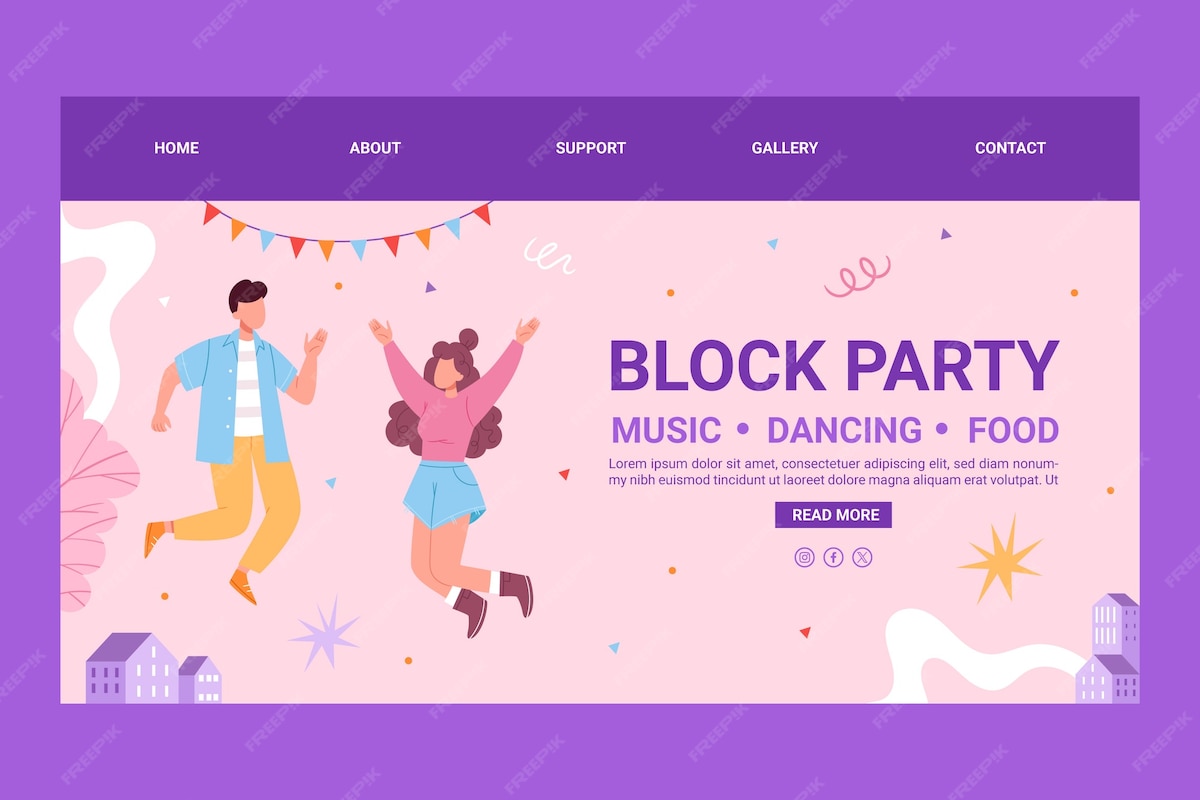Click the MUSIC DANCING FOOD tagline
1200x800 pixels.
pos(834,430)
